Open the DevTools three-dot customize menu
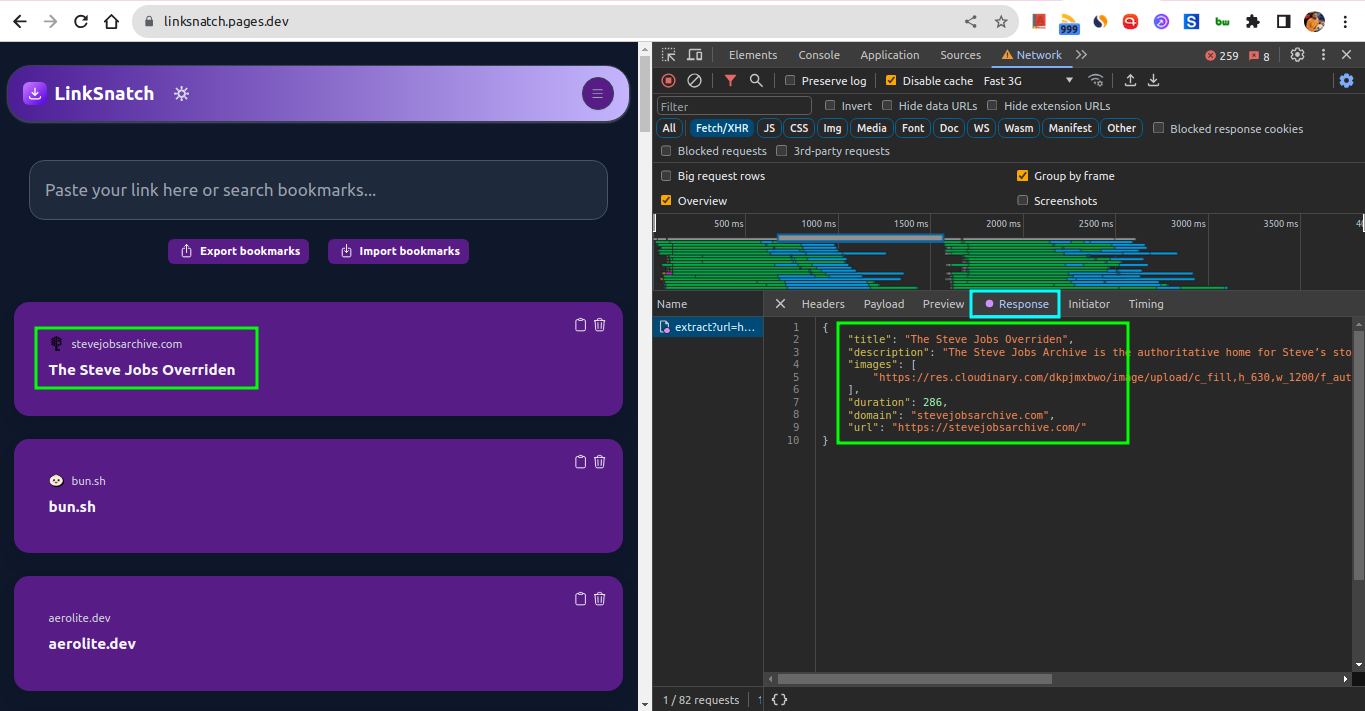 tap(1323, 55)
